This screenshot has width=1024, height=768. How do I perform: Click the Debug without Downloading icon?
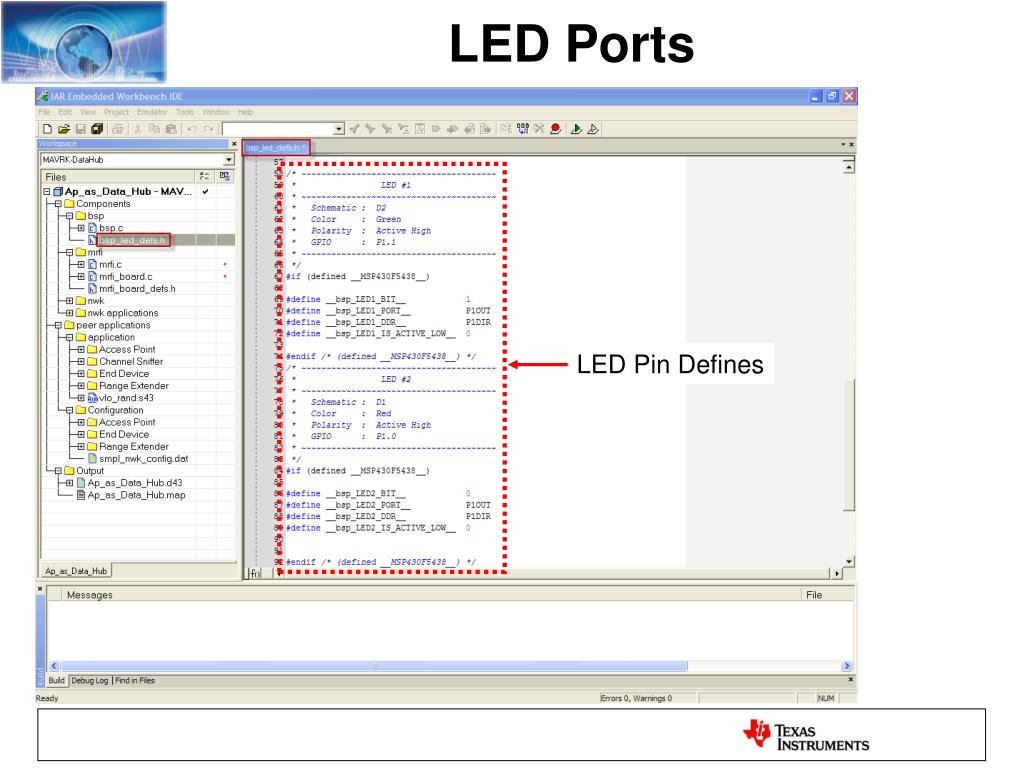593,129
